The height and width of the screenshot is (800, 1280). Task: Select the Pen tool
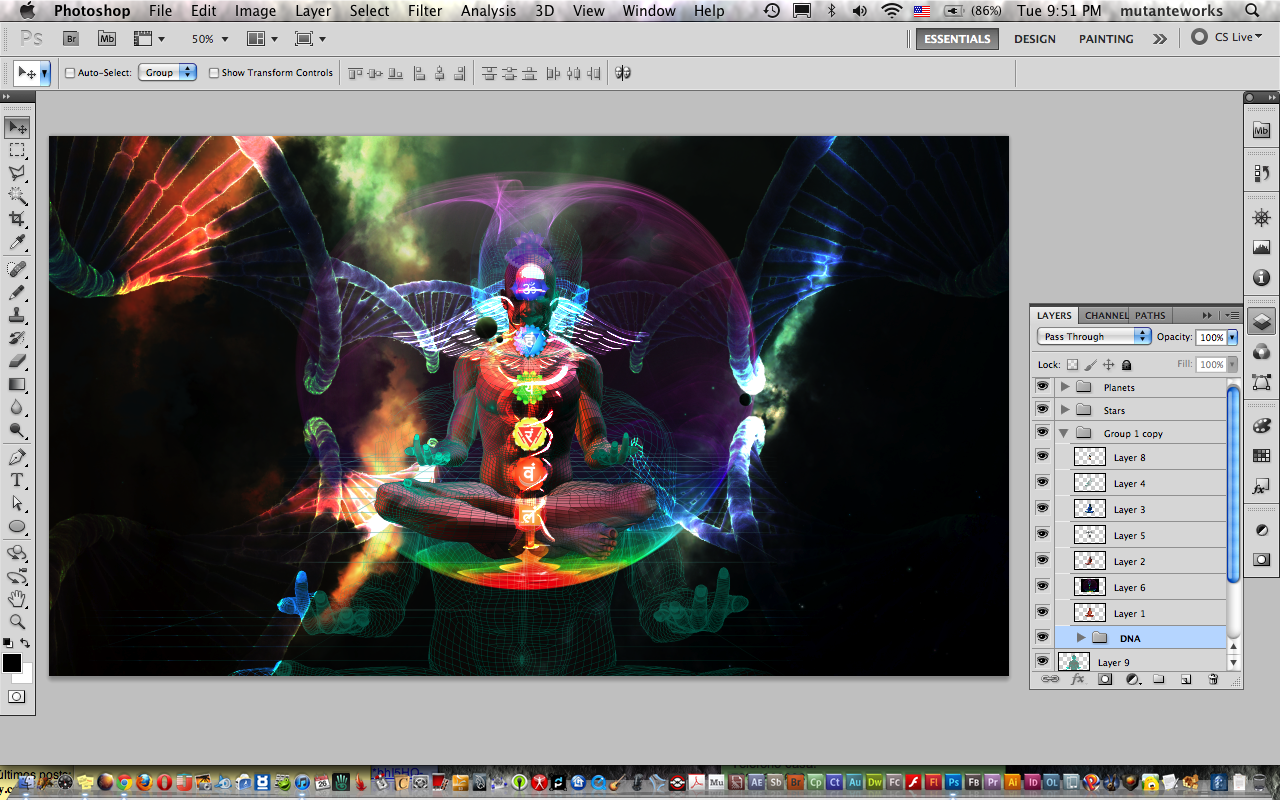[x=17, y=458]
